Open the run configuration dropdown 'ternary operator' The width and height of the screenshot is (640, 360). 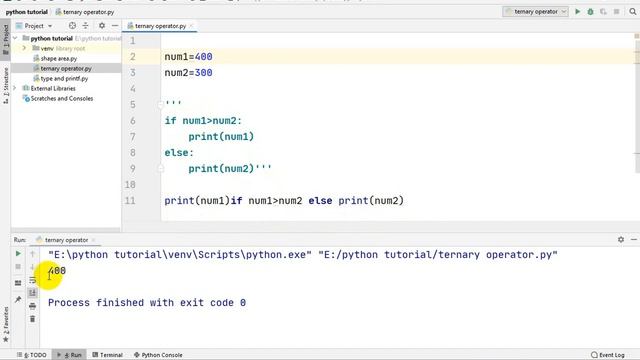pos(535,12)
